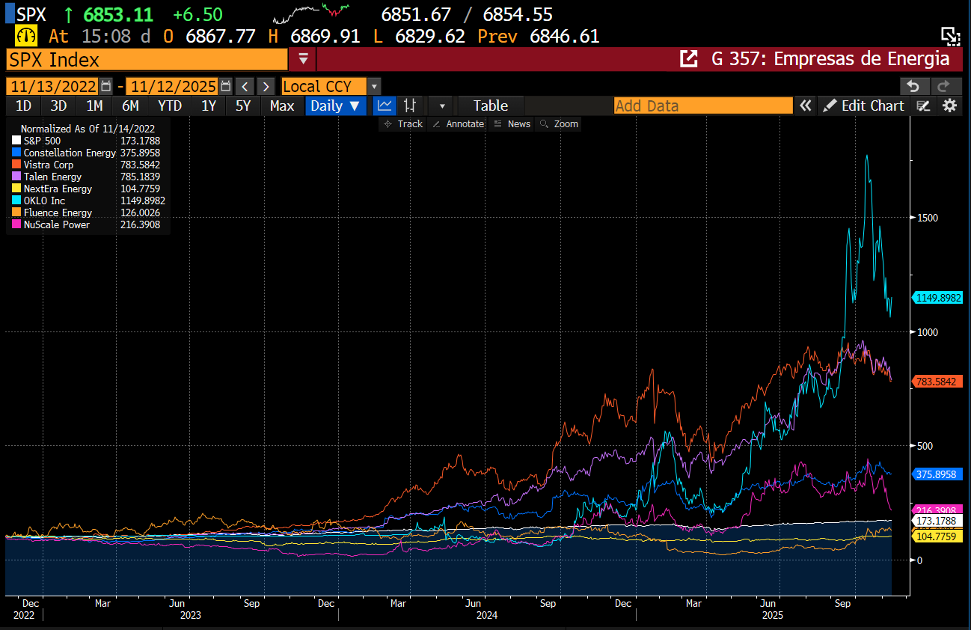Click the 104.7759 NextEra axis value label
The image size is (972, 631).
point(937,536)
